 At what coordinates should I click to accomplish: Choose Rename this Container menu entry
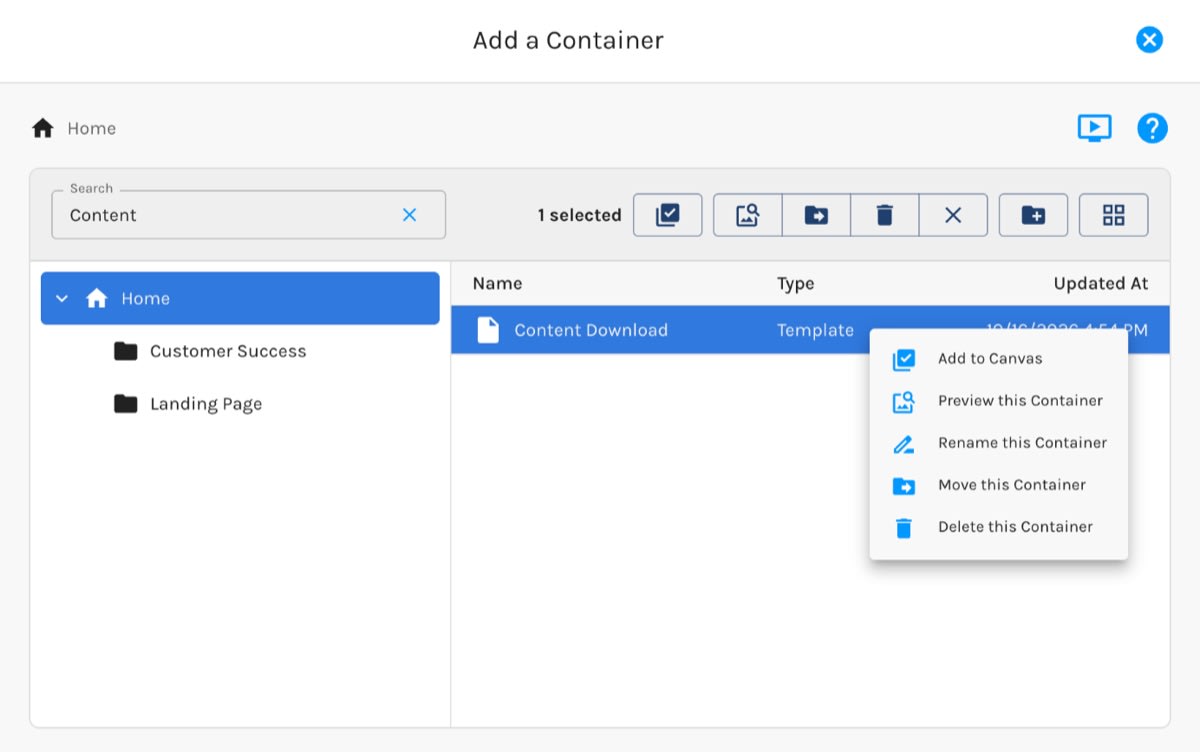(x=999, y=442)
